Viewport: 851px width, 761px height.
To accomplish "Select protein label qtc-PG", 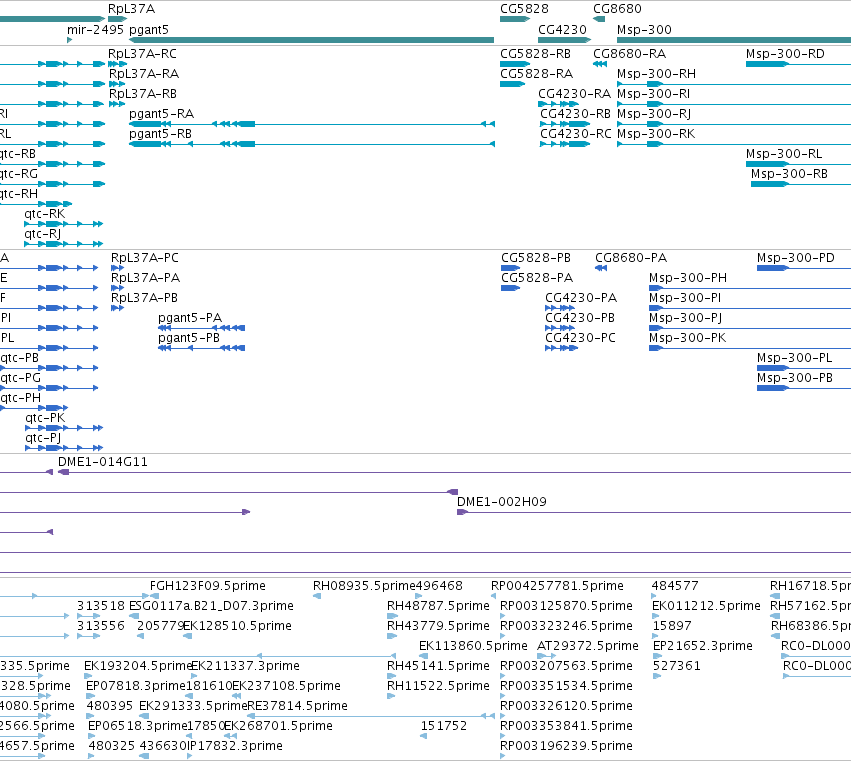I will point(20,378).
